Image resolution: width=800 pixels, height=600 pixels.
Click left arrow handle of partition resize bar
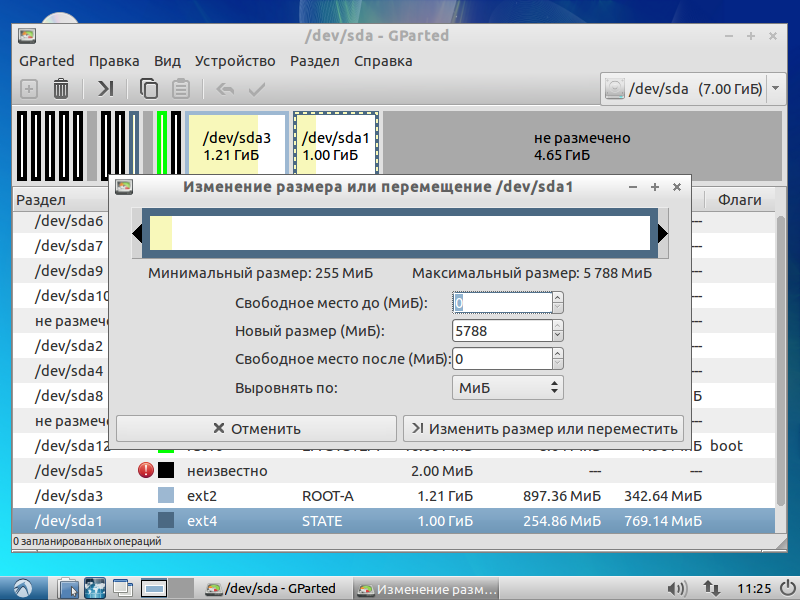click(x=137, y=234)
